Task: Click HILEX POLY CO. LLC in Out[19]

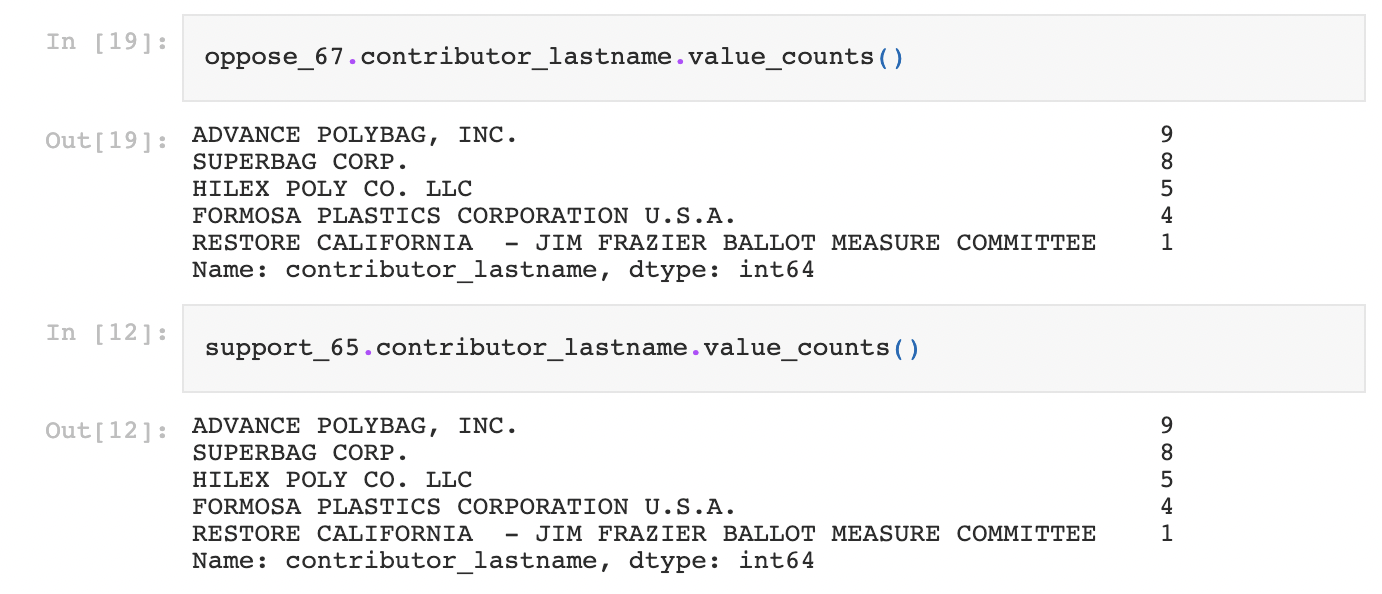Action: click(332, 189)
